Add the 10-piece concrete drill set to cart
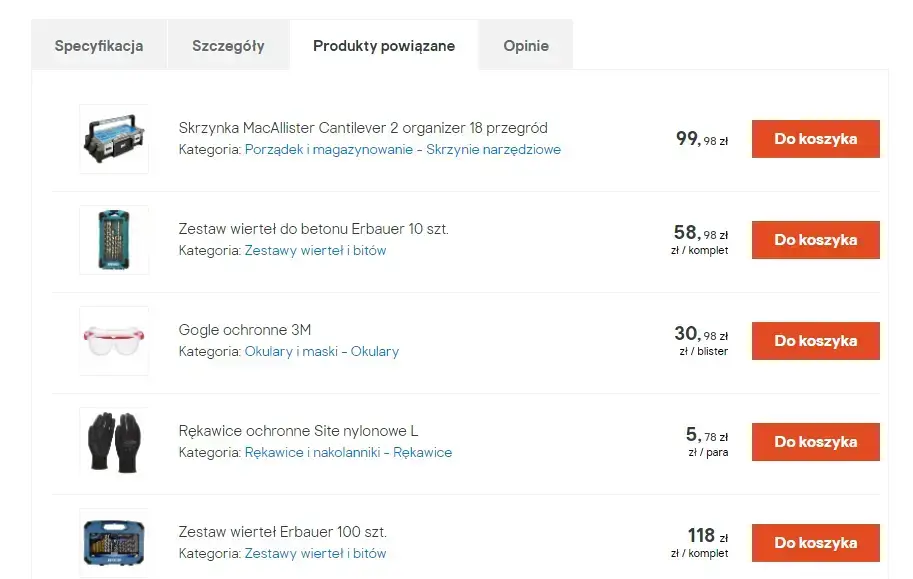The height and width of the screenshot is (579, 913). point(815,240)
